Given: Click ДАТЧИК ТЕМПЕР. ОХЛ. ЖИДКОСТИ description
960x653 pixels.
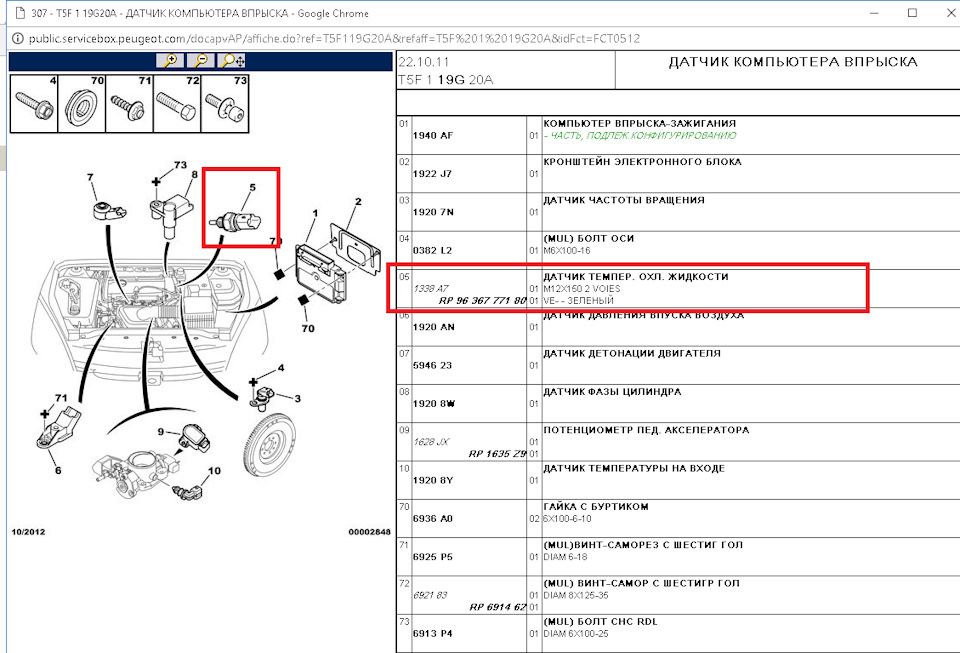Looking at the screenshot, I should (x=636, y=277).
